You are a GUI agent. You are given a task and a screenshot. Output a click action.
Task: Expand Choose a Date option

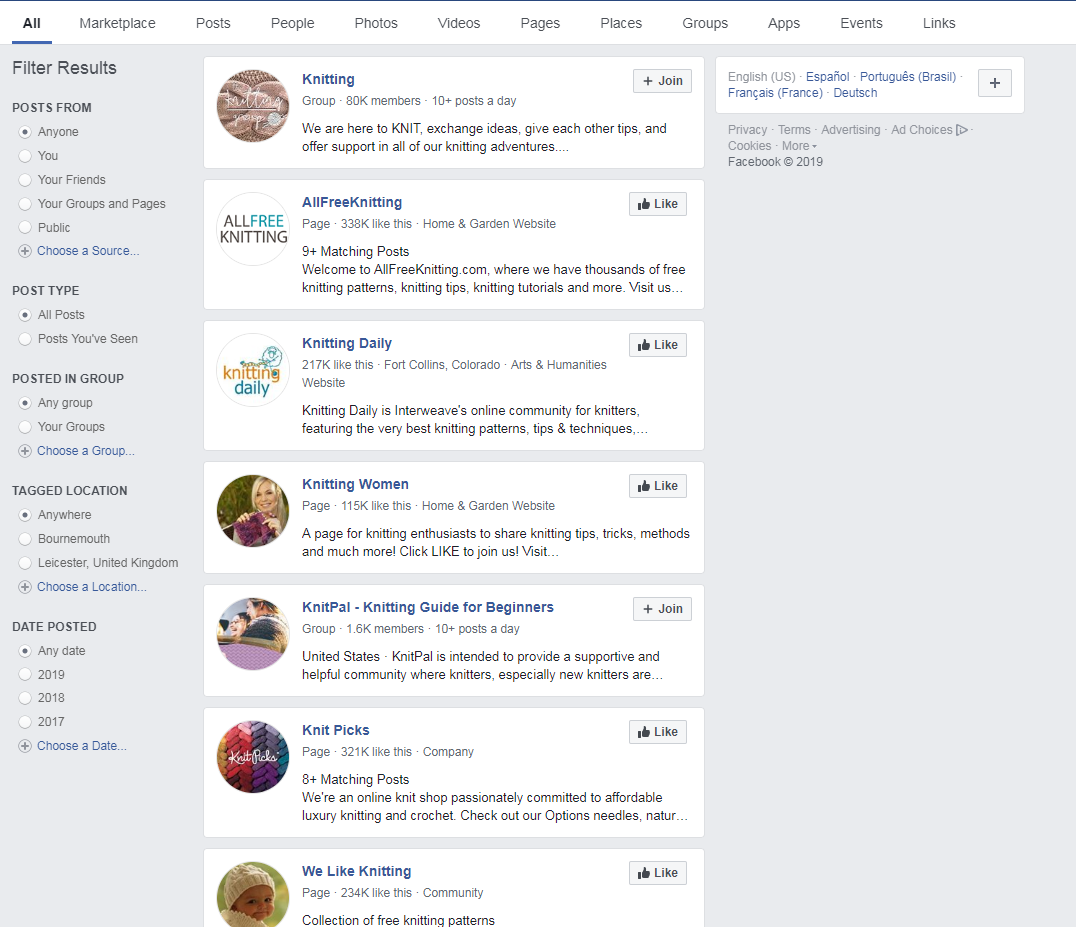click(x=82, y=746)
